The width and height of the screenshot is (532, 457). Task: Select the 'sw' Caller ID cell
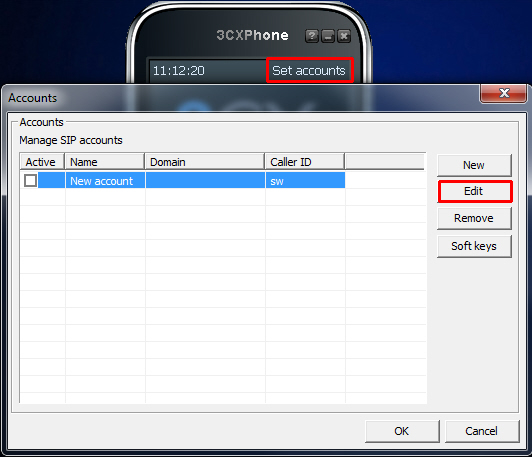click(x=305, y=180)
